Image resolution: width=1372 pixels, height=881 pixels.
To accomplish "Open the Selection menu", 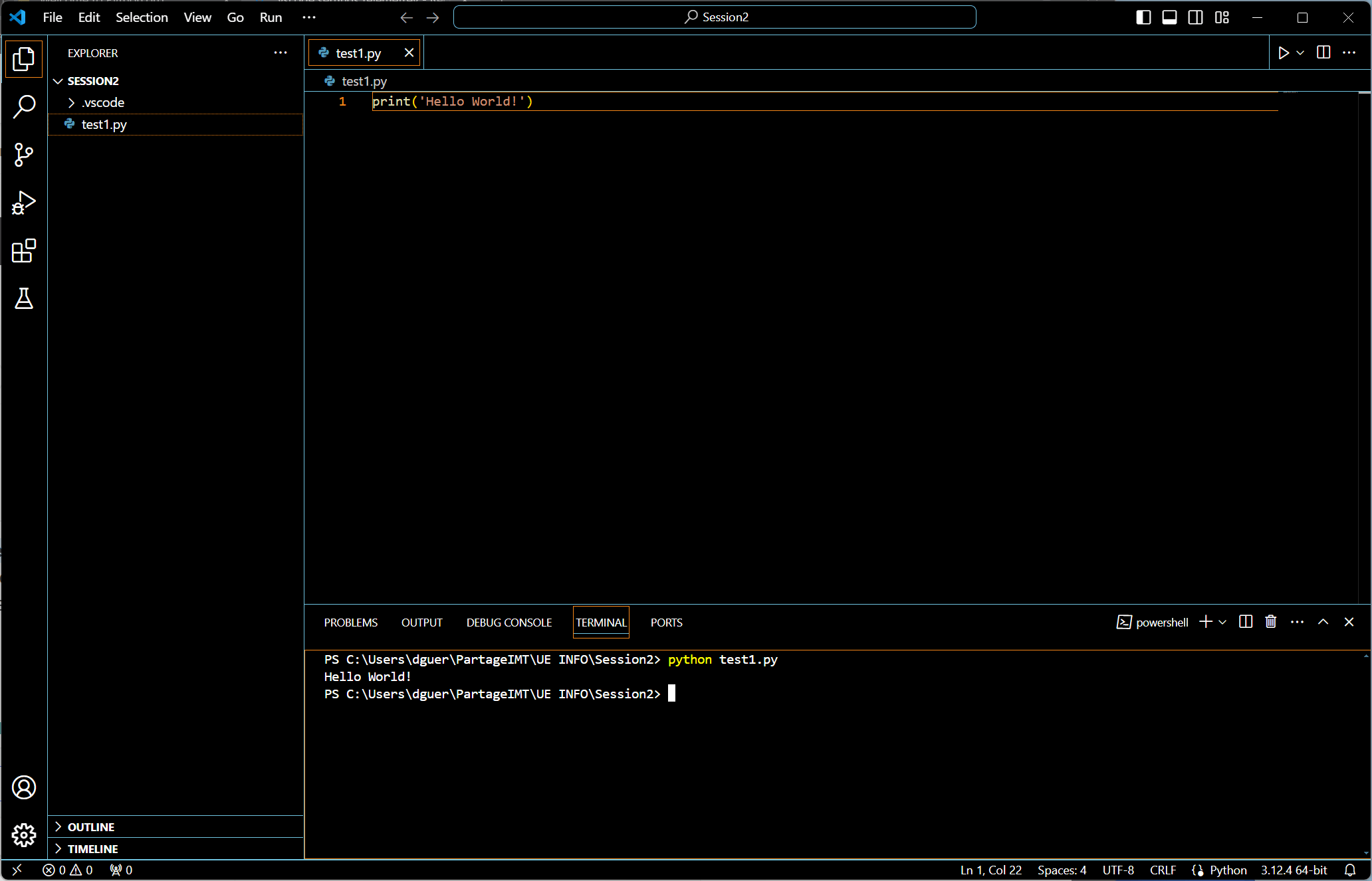I will coord(142,17).
